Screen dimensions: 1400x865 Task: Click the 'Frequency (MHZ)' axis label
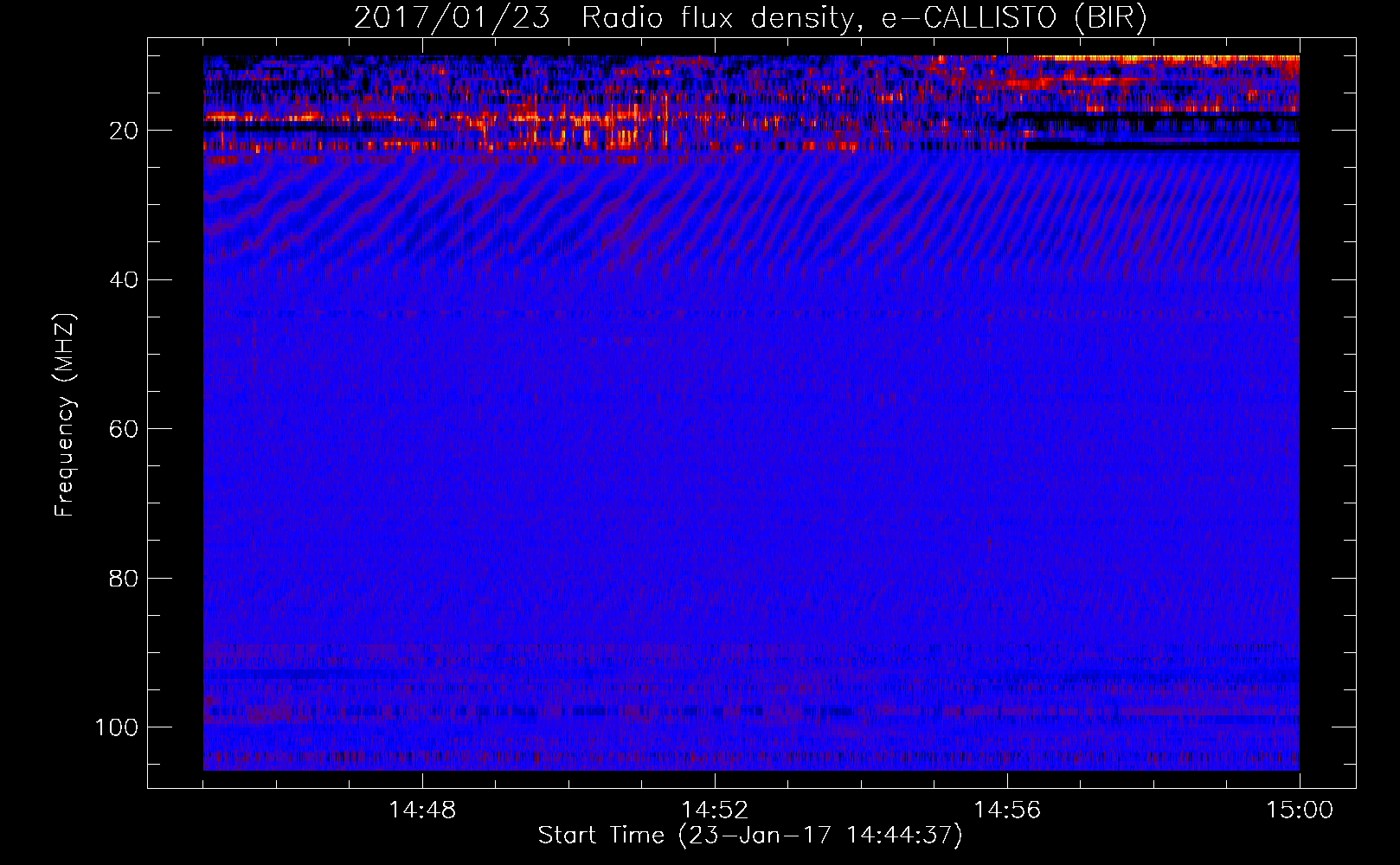(65, 415)
